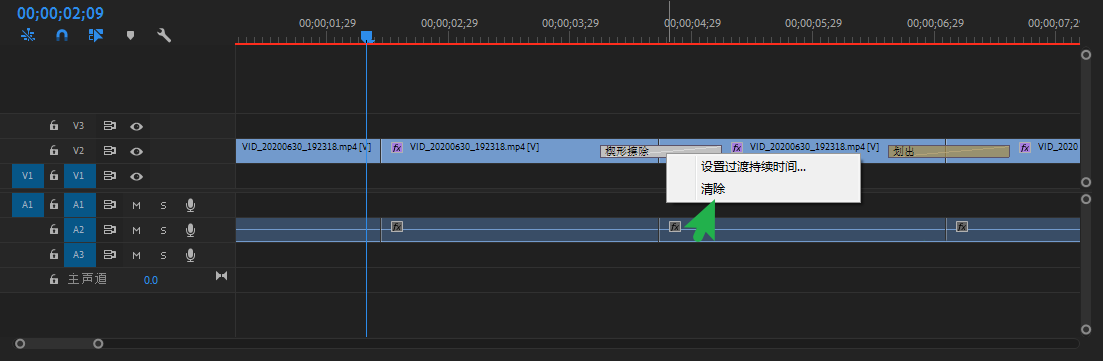Toggle lock on video track V1
Viewport: 1103px width, 361px height.
click(x=53, y=176)
